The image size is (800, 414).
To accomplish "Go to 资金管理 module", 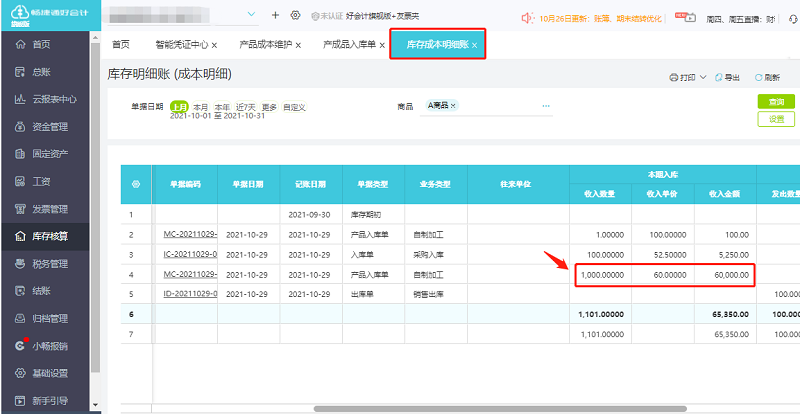I will (49, 127).
